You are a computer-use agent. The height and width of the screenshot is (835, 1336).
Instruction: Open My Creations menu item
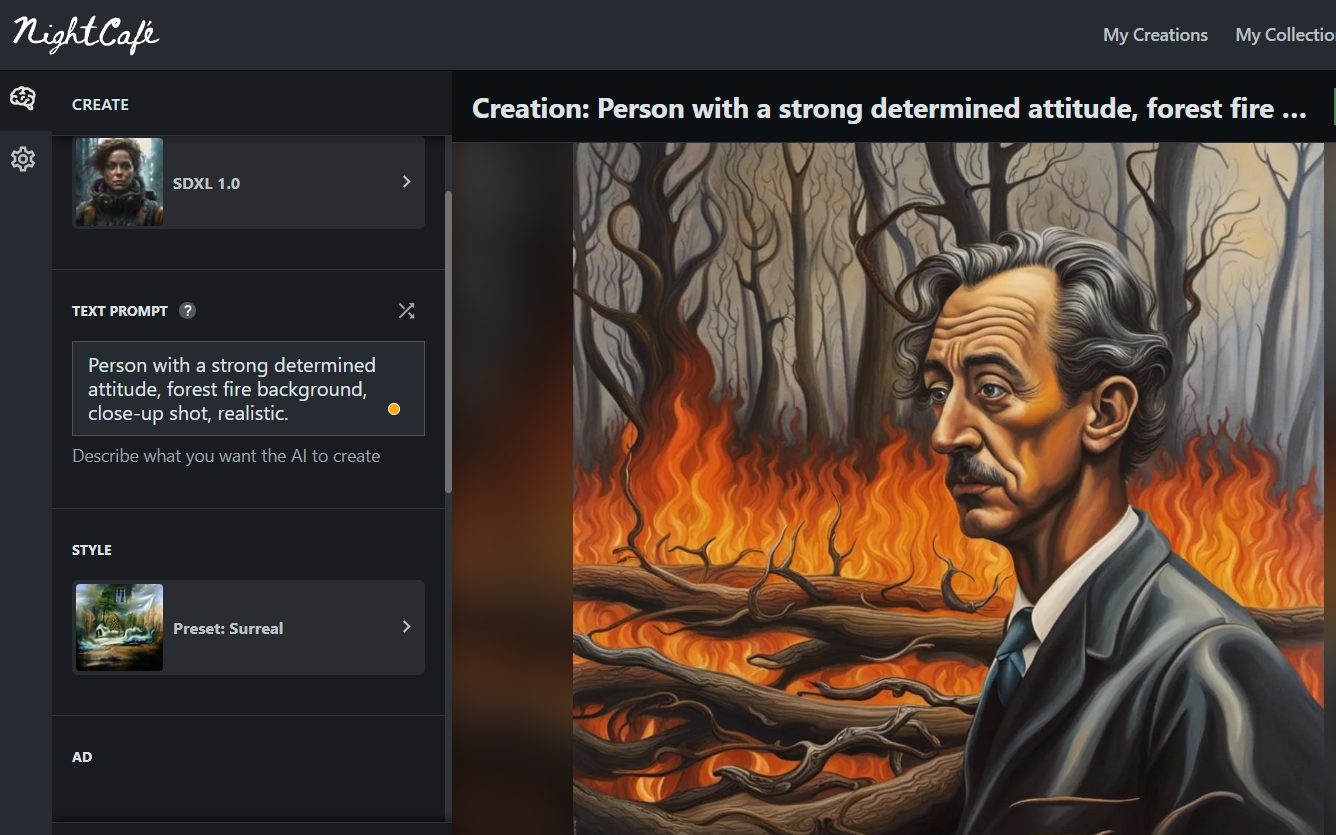point(1155,35)
